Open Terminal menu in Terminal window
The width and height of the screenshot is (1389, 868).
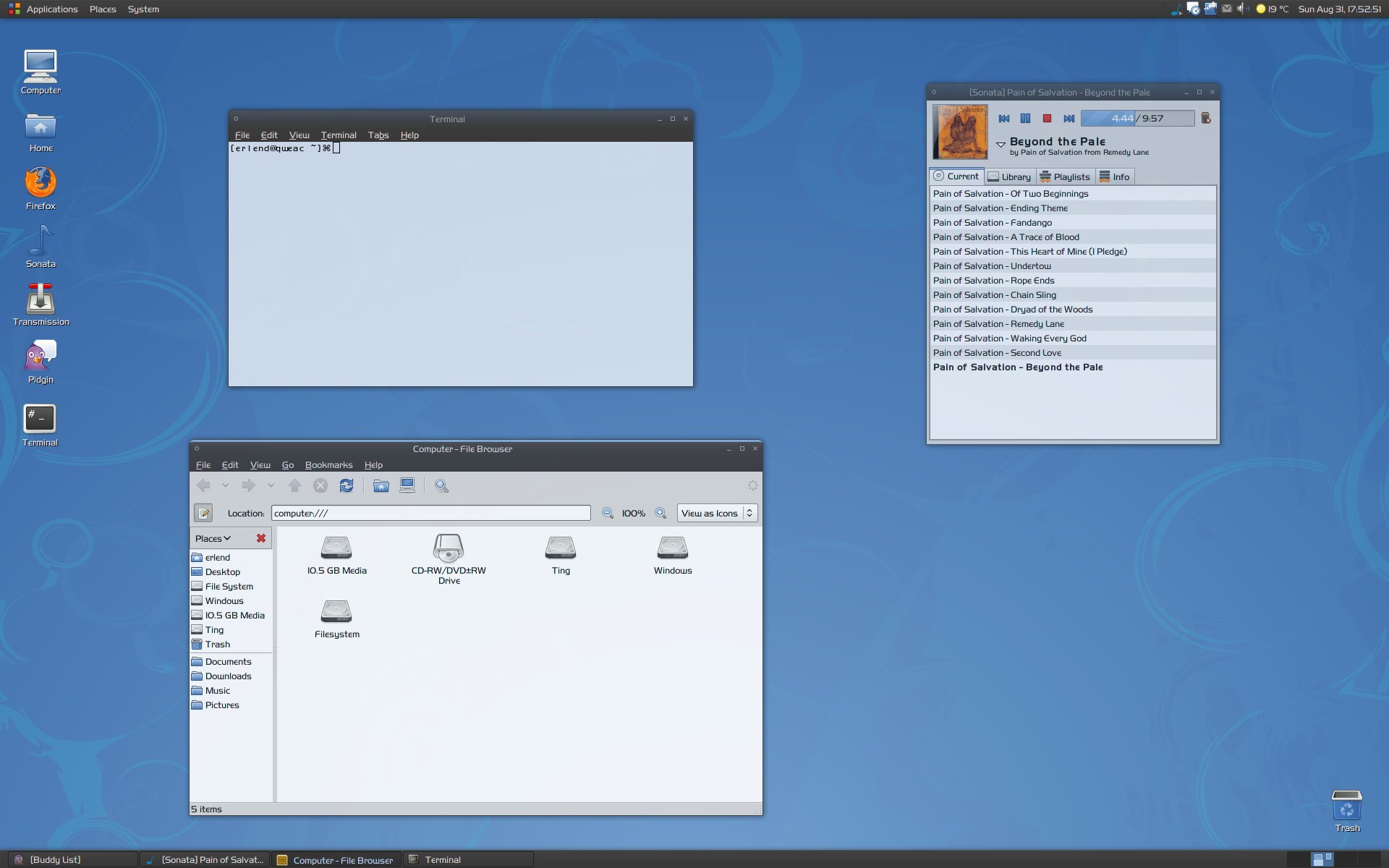point(339,135)
